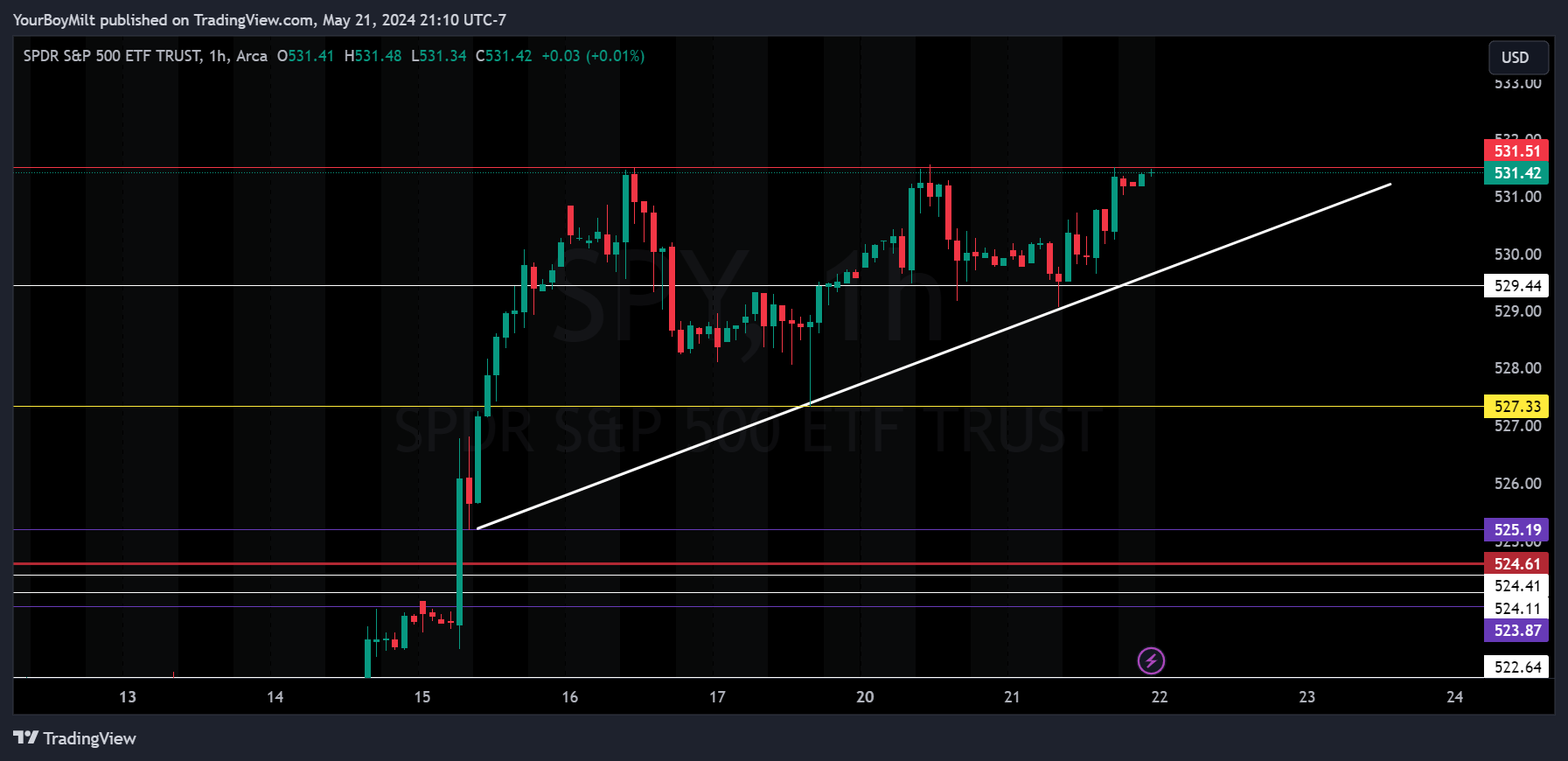
Task: Click the Arca exchange label in legend
Action: (252, 56)
